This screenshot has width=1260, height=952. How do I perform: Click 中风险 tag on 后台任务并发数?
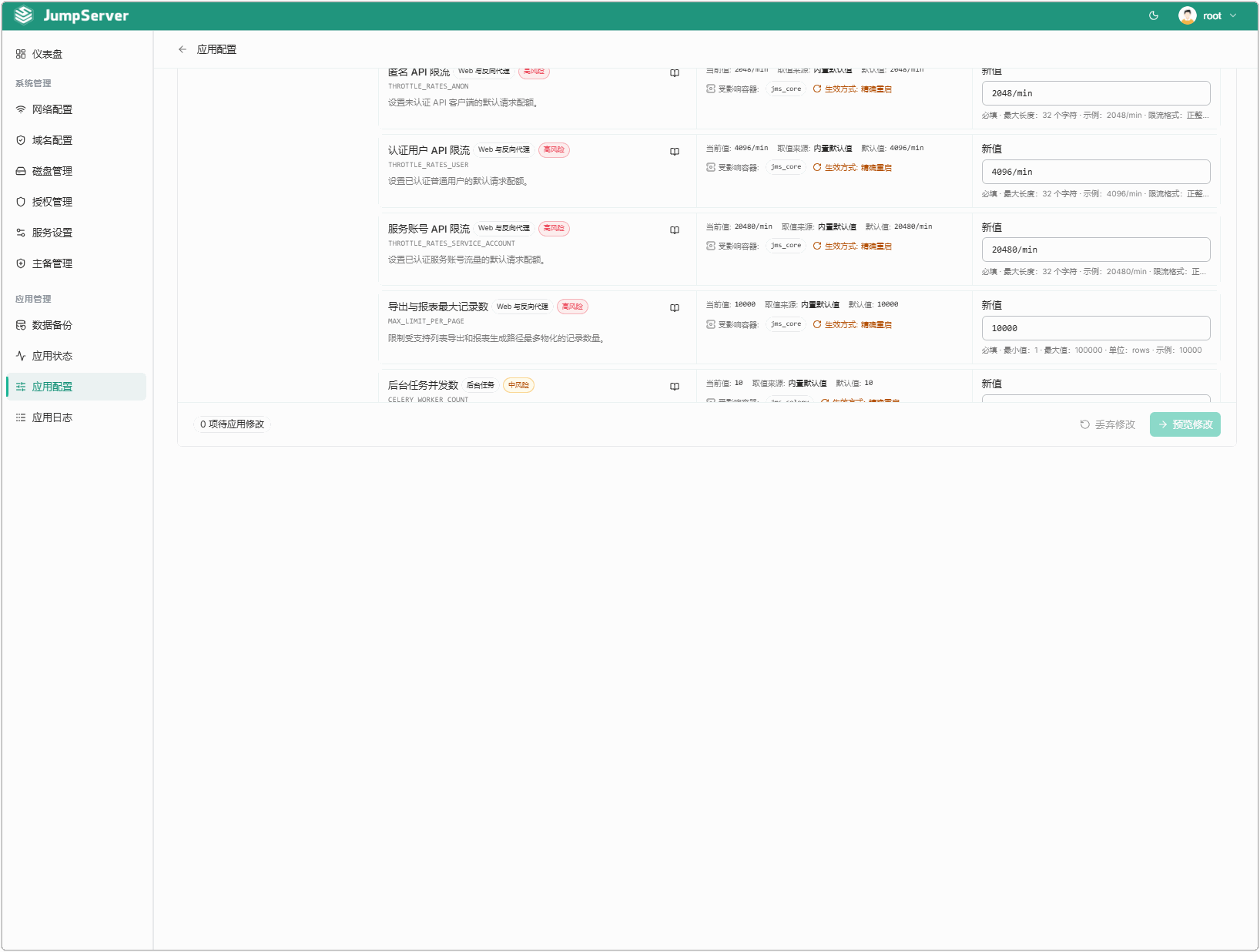(x=518, y=385)
